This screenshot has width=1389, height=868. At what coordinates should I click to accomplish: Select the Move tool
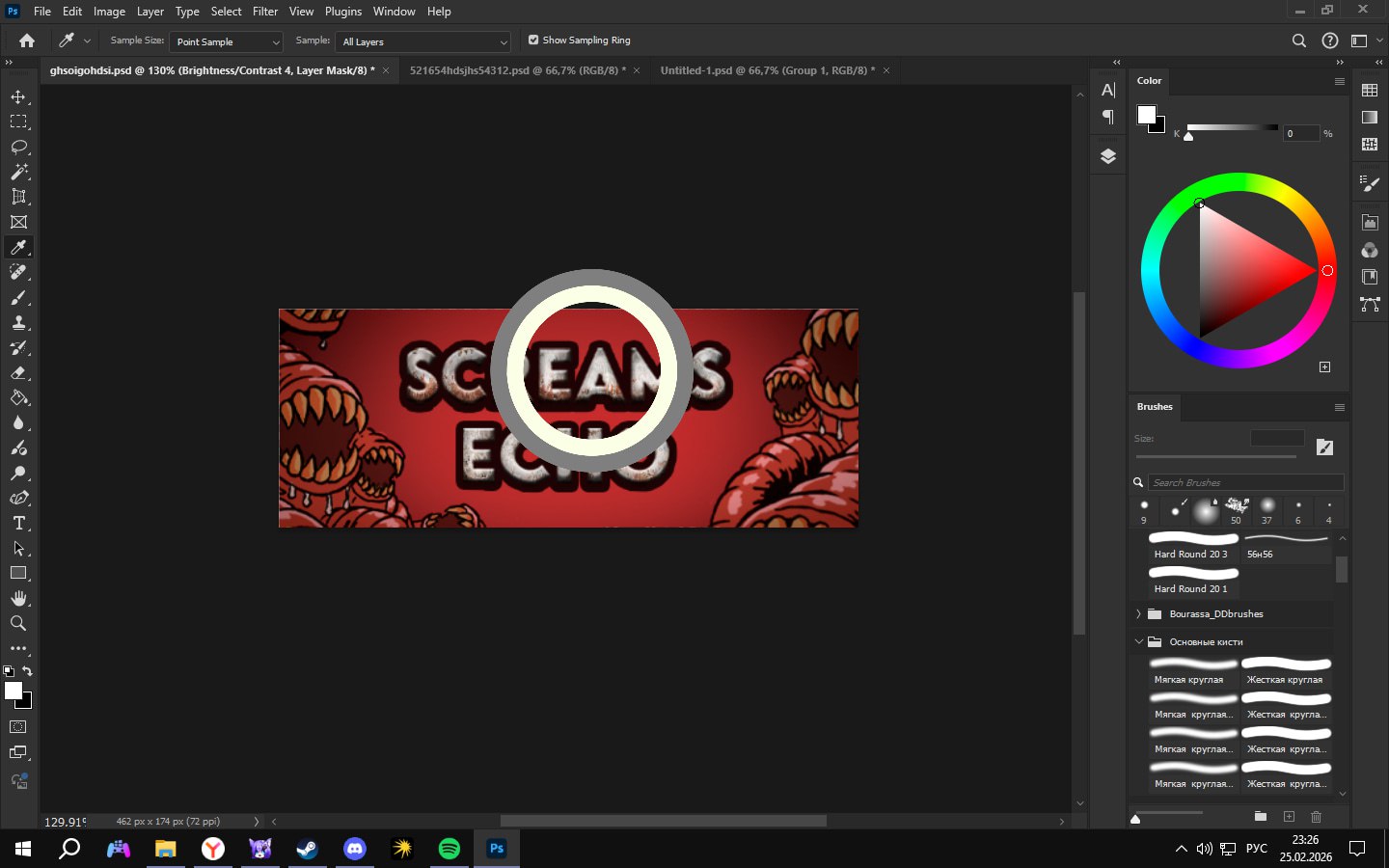pyautogui.click(x=18, y=96)
